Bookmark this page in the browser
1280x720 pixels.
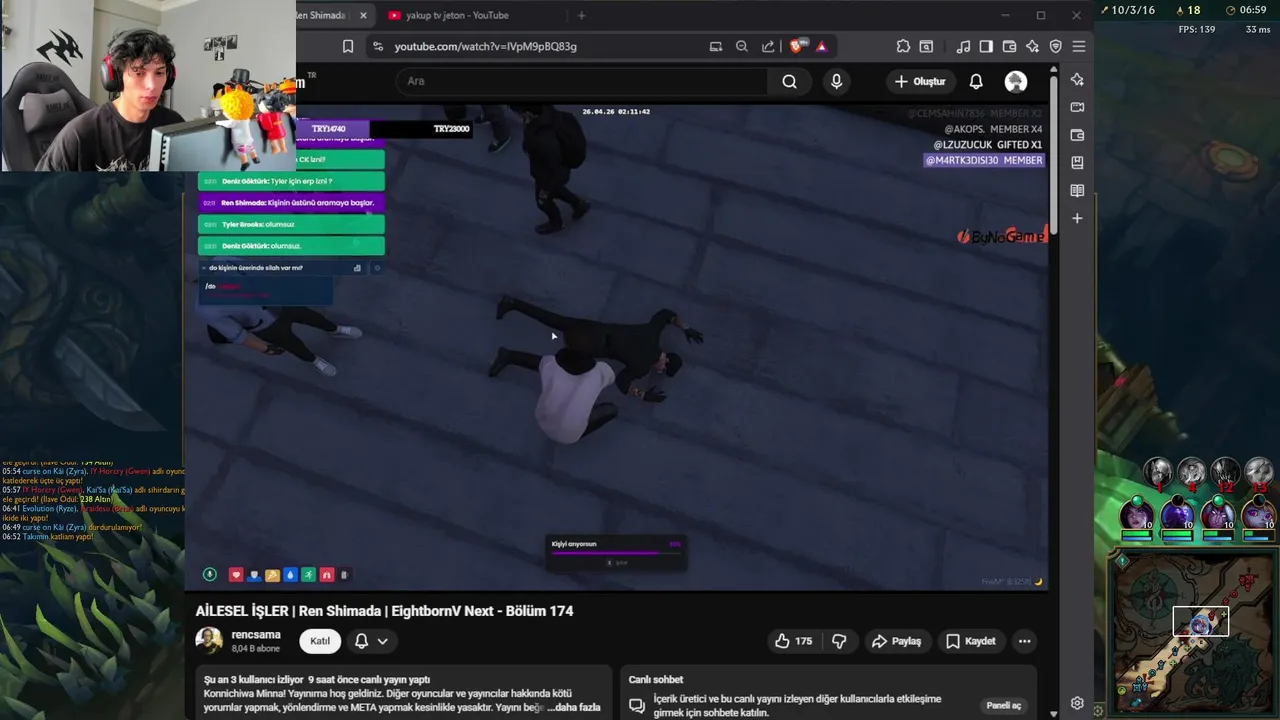[x=348, y=46]
